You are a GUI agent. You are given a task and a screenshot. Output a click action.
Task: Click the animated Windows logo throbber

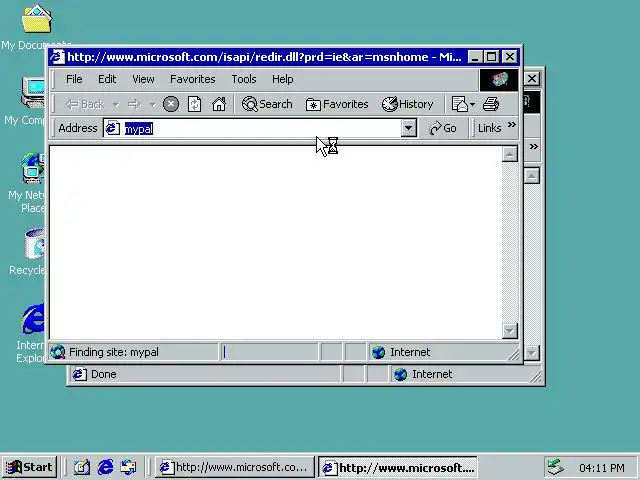(x=499, y=80)
